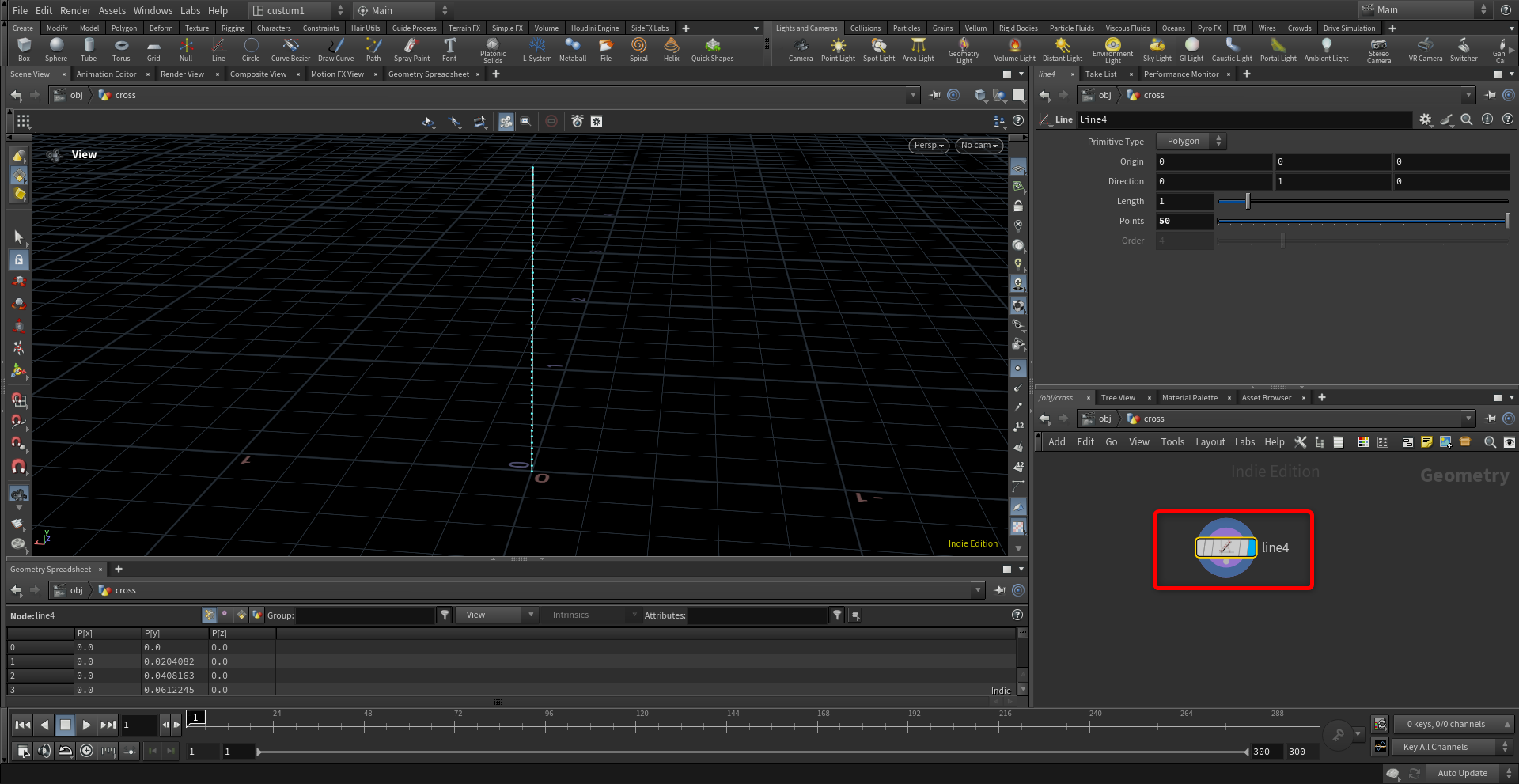Open the Render menu
Image resolution: width=1519 pixels, height=784 pixels.
[x=75, y=10]
